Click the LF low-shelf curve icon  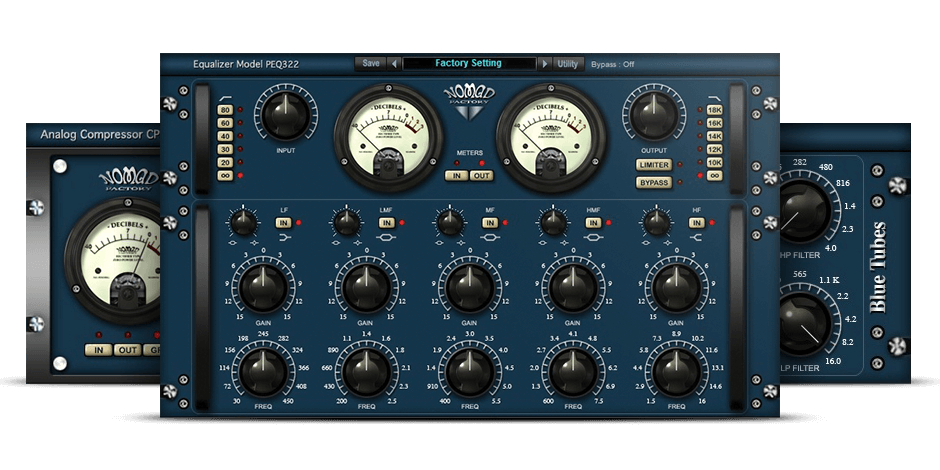pyautogui.click(x=284, y=238)
